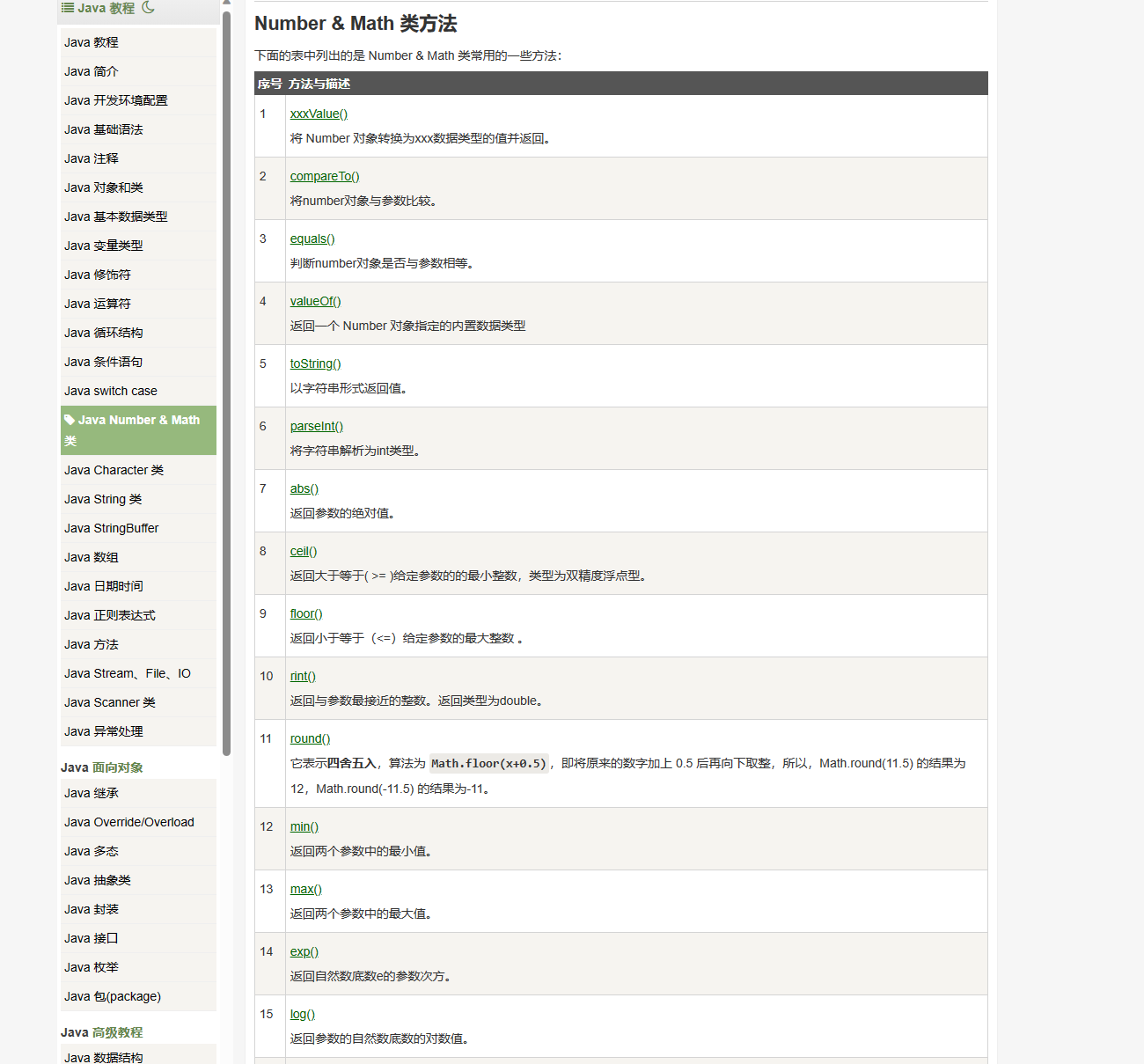
Task: Open Java 修饰符 sidebar item
Action: (x=138, y=275)
